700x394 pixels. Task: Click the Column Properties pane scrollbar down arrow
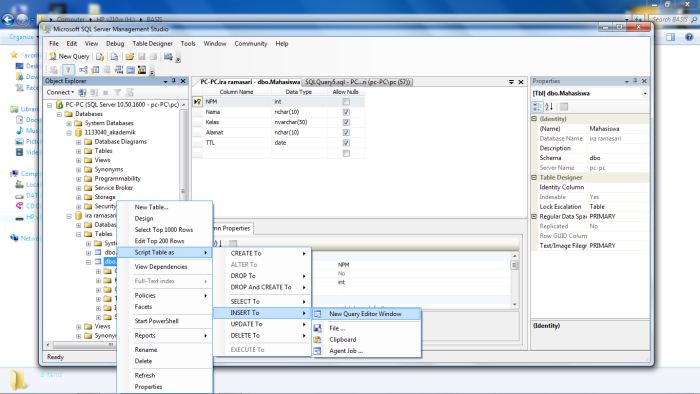pos(514,304)
